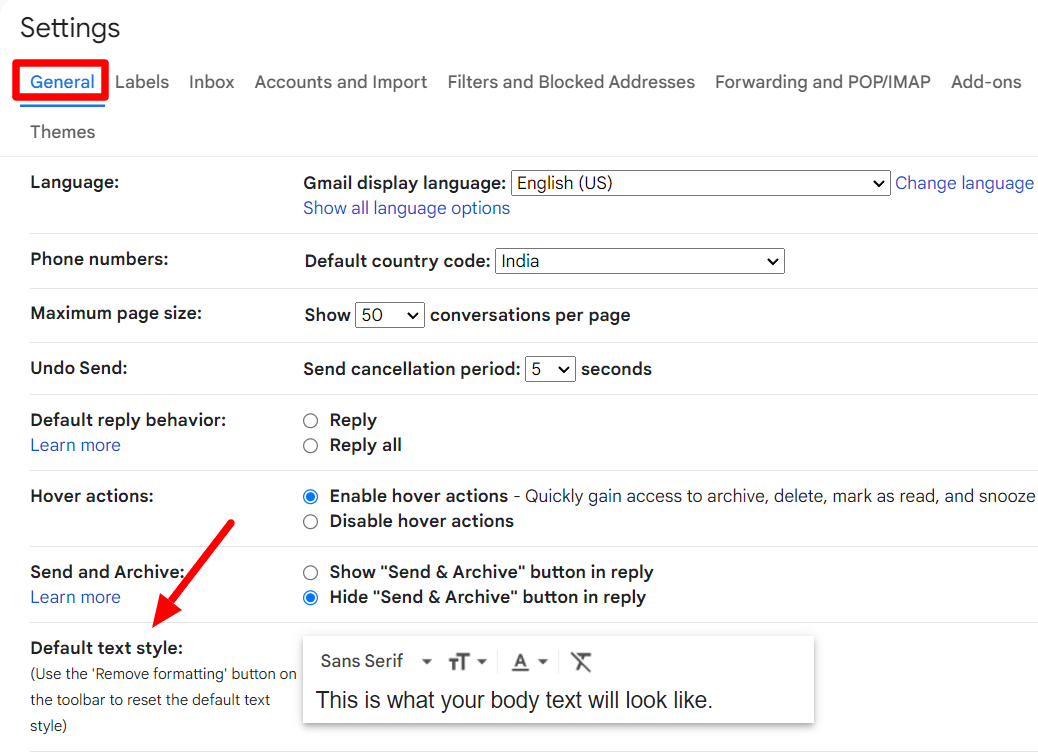Click the Remove formatting icon

tap(581, 662)
